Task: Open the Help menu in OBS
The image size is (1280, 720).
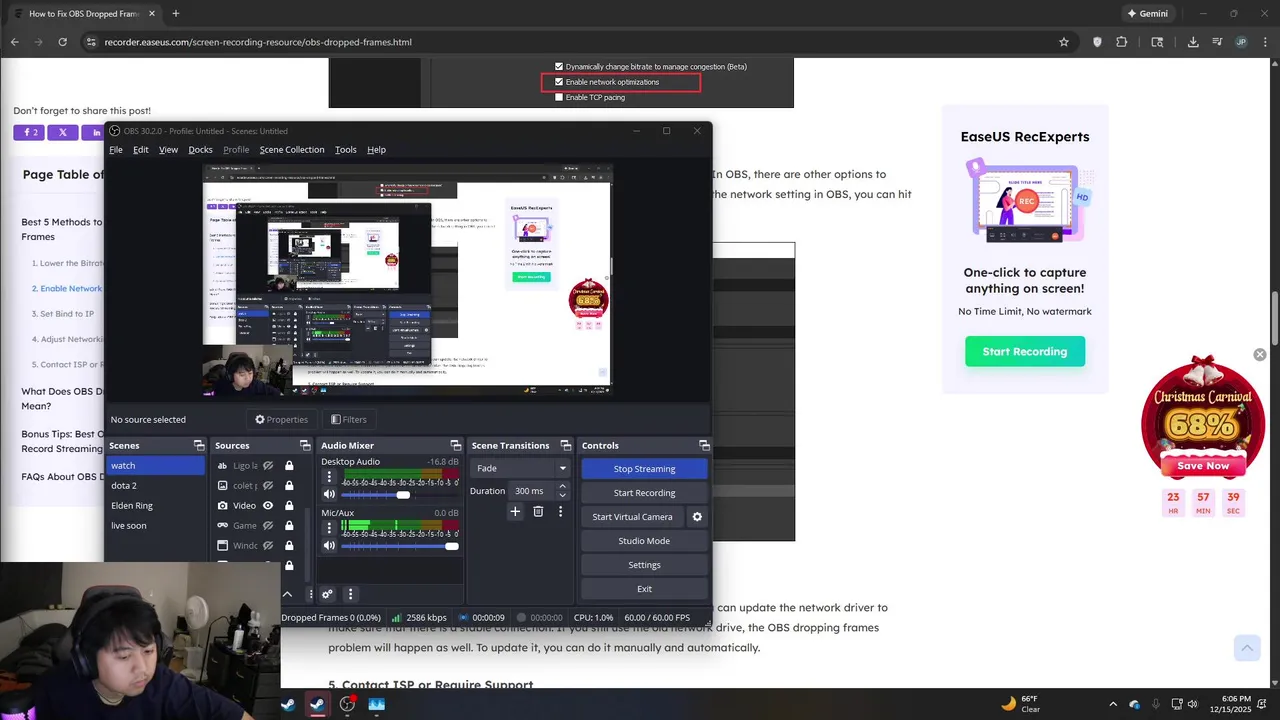Action: coord(376,149)
